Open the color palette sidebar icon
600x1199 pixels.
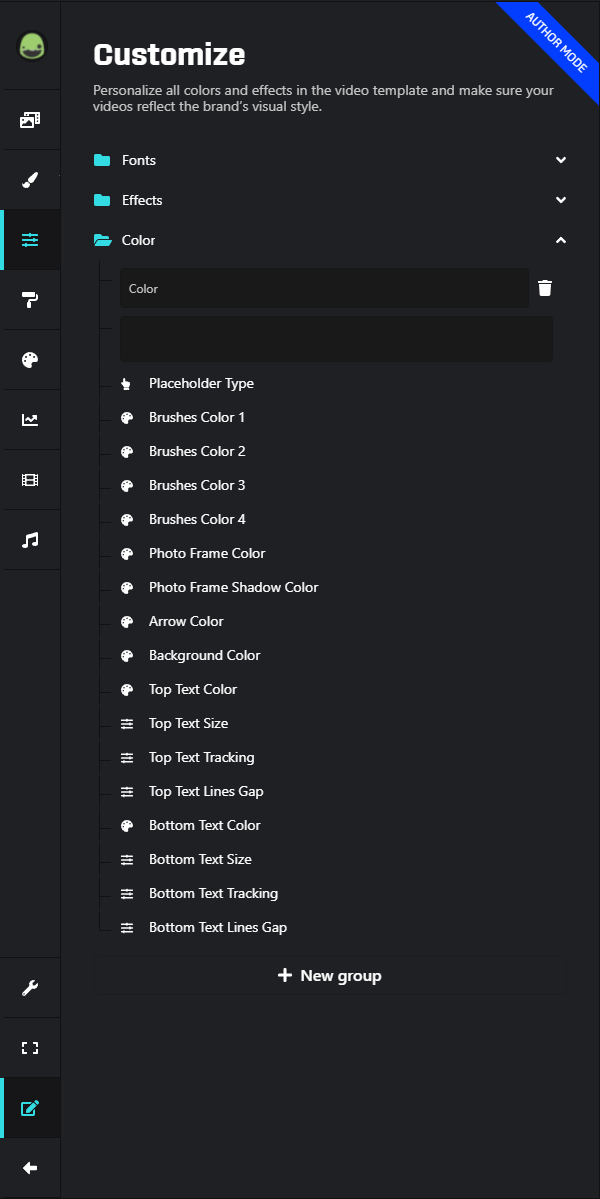(30, 360)
